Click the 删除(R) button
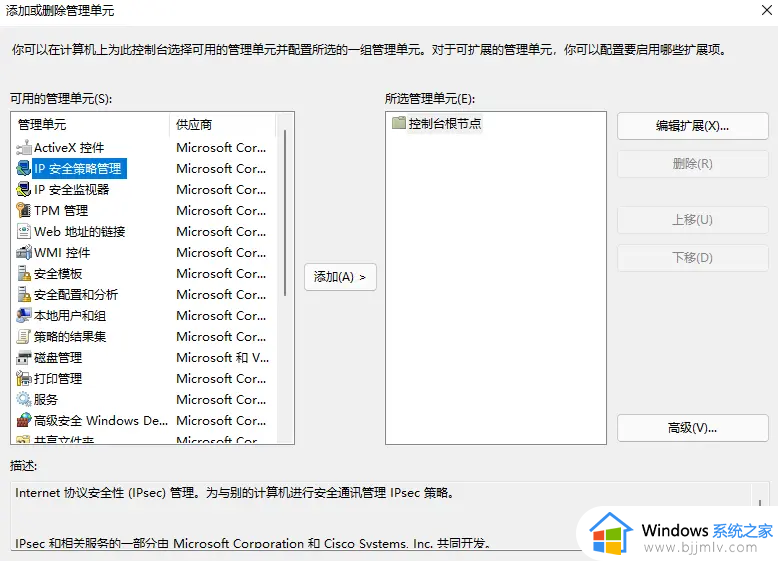 click(x=693, y=164)
